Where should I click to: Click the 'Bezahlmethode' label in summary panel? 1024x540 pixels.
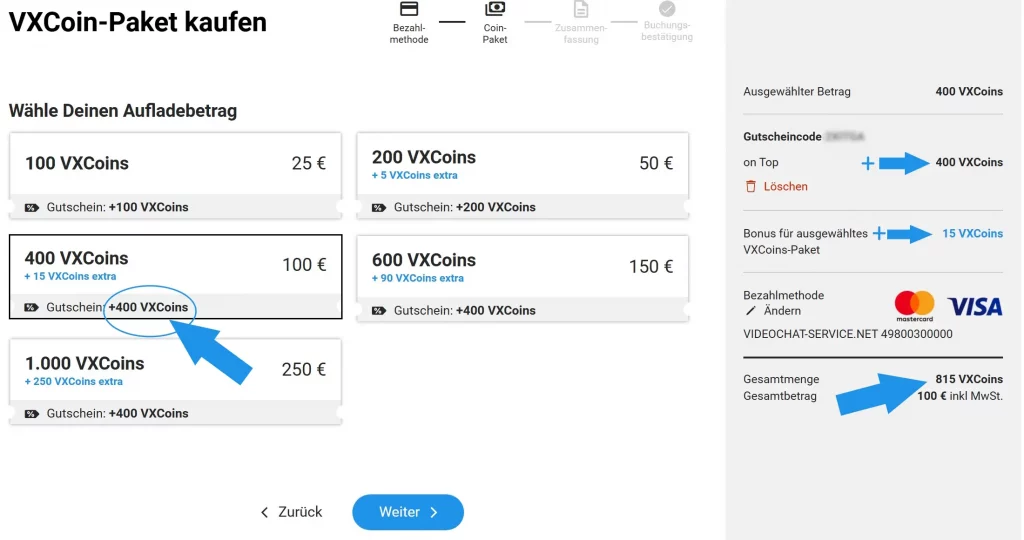(x=784, y=295)
